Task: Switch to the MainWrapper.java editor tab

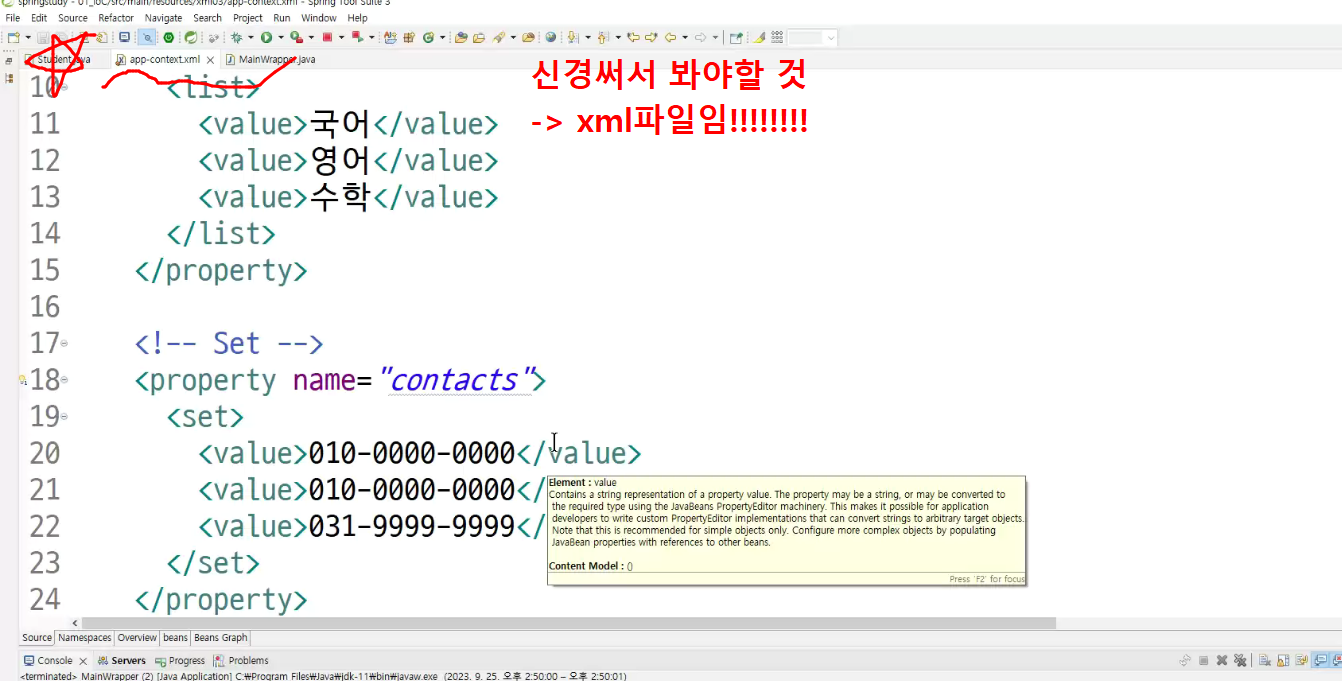Action: pos(270,59)
